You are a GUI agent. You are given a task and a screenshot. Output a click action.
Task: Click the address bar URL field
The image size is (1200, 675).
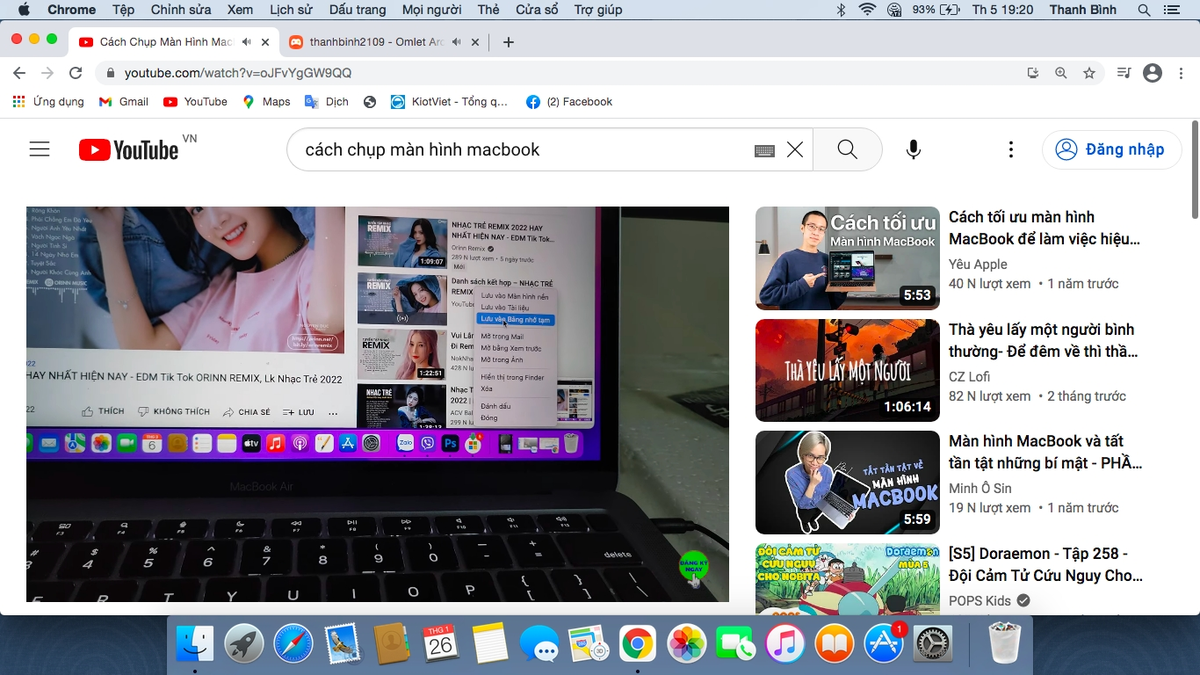point(560,73)
